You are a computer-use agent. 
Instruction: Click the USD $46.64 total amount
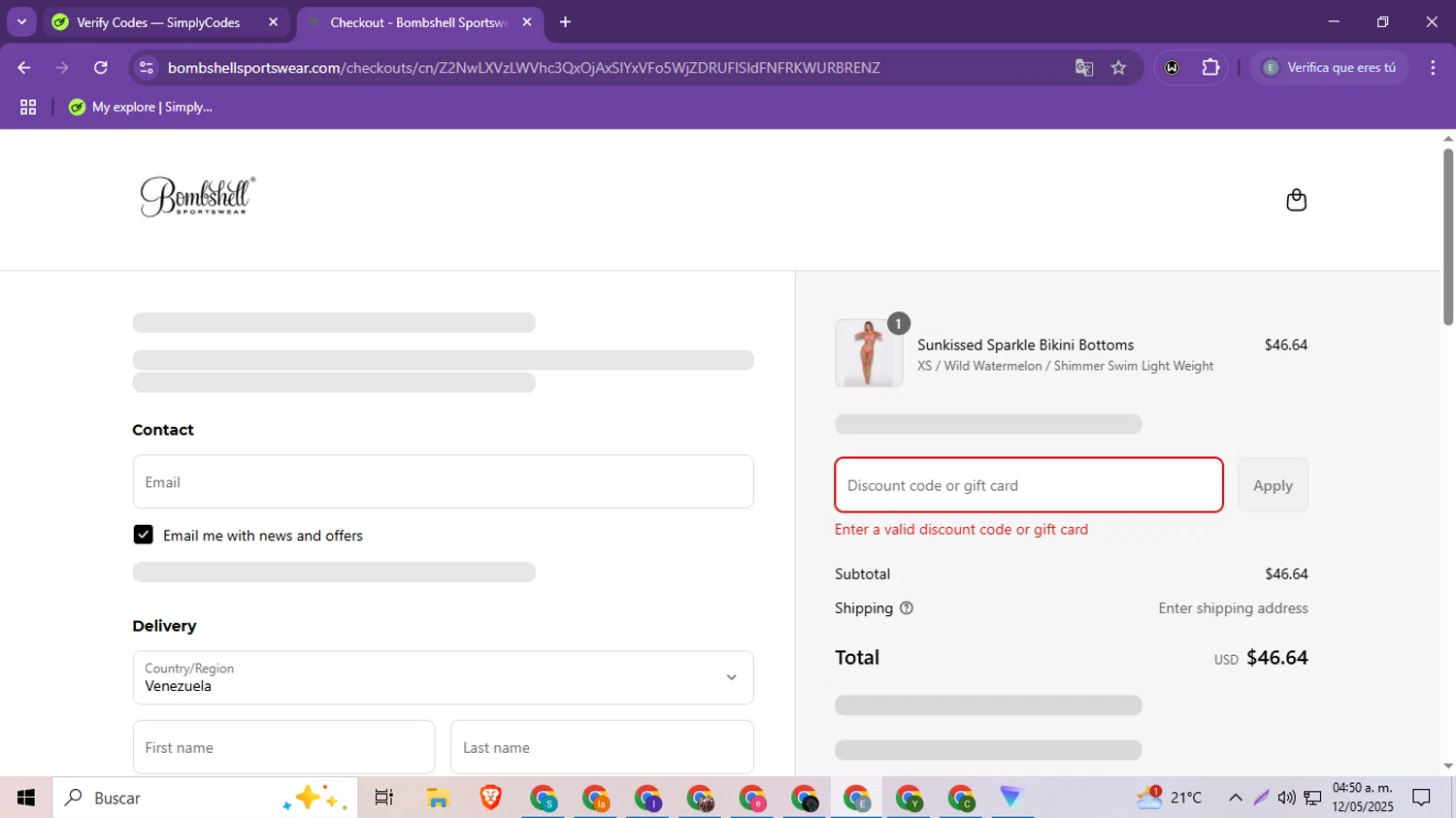(1261, 658)
